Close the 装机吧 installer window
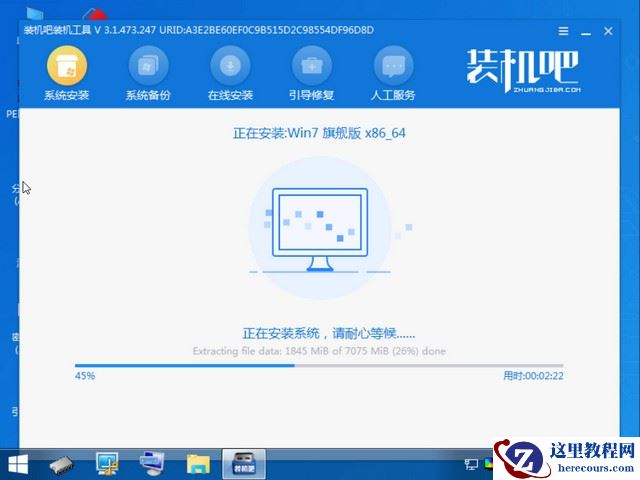Viewport: 640px width, 480px height. [608, 31]
